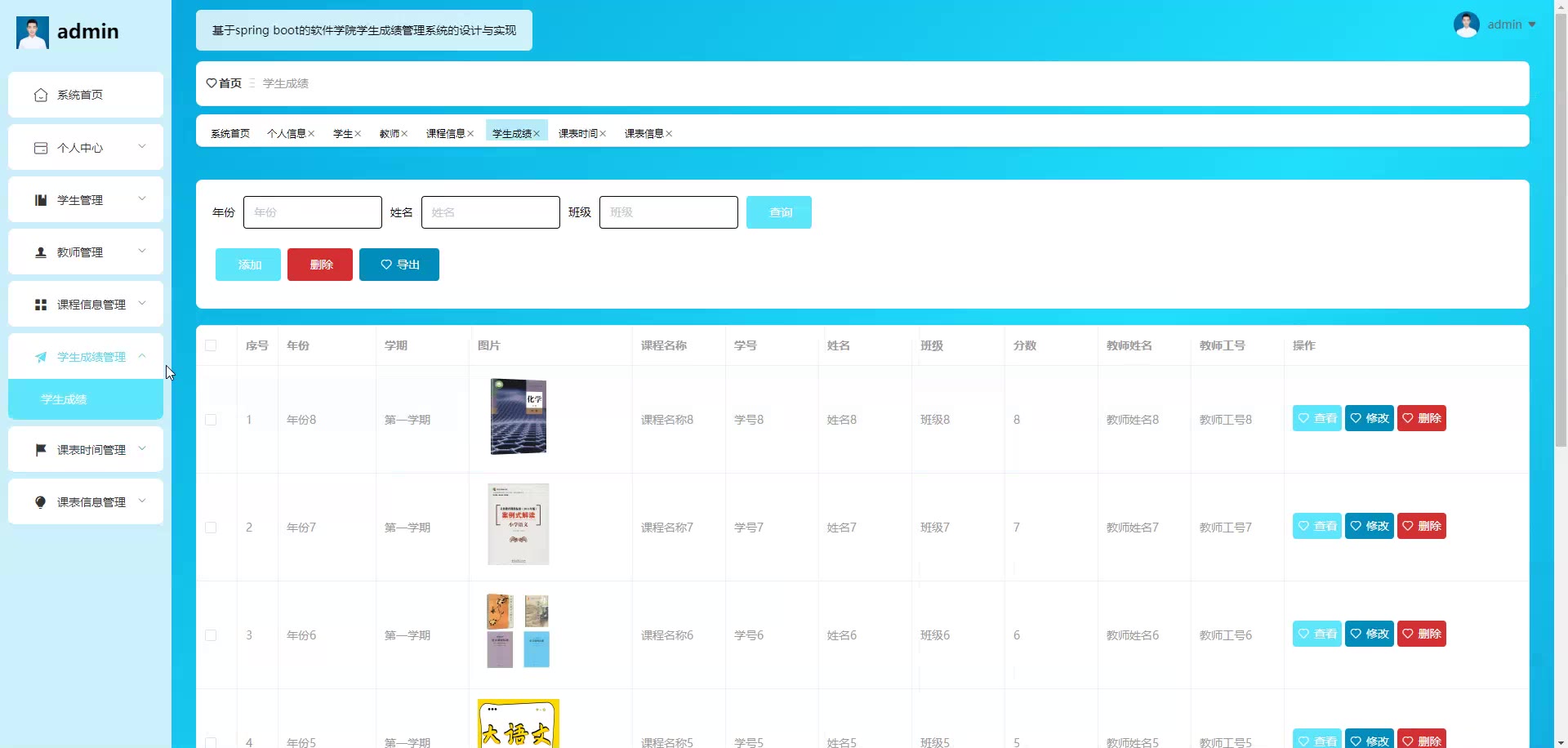Switch to the 系统首页 tab
1568x748 pixels.
click(x=230, y=134)
